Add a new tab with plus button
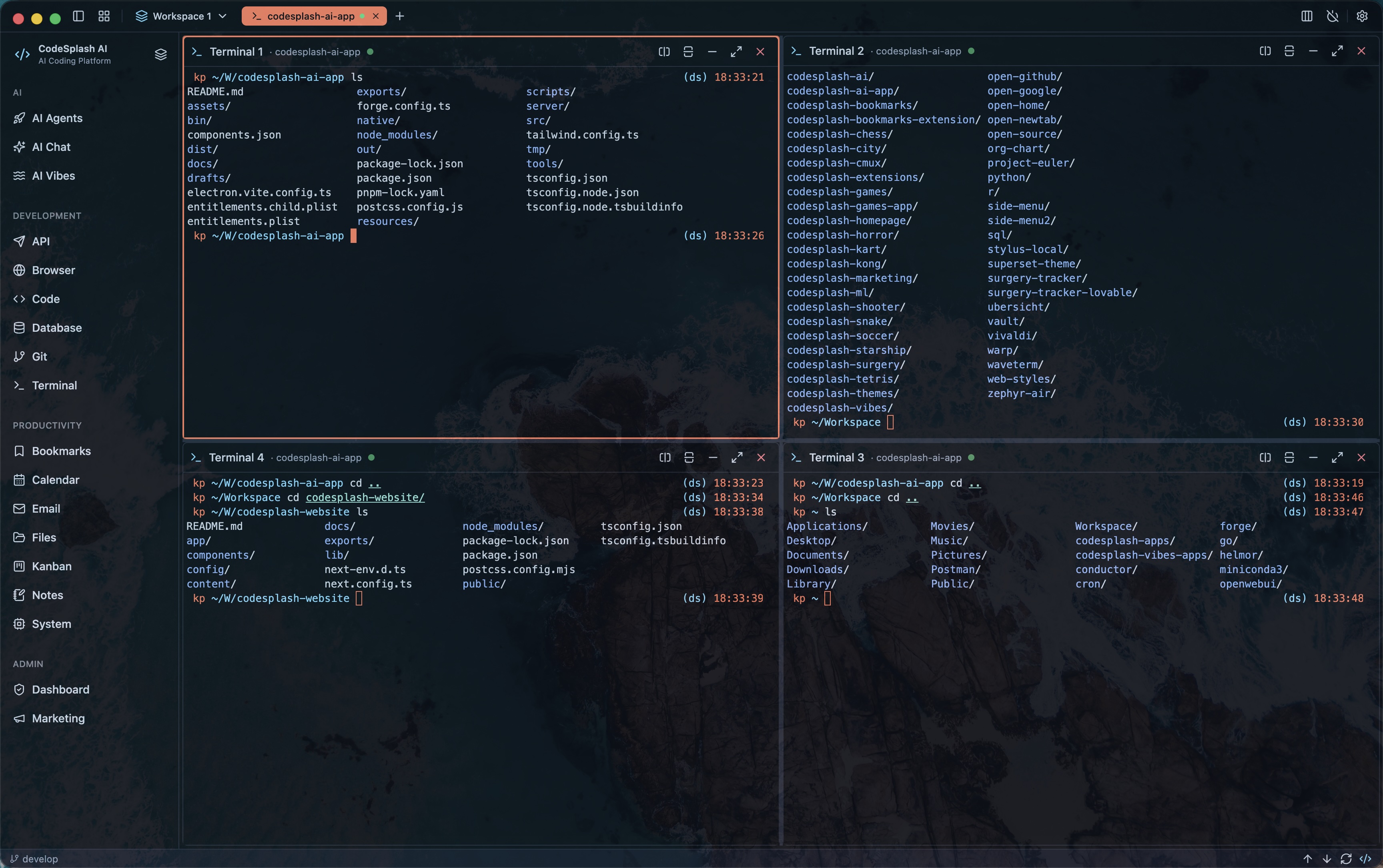 point(399,16)
